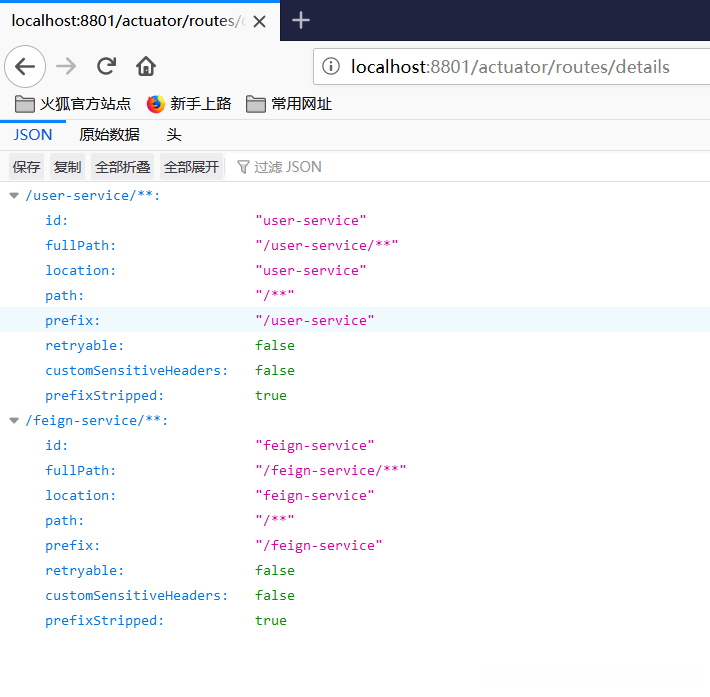The image size is (710, 697).
Task: Click the 过滤 JSON filter input field
Action: tap(288, 167)
